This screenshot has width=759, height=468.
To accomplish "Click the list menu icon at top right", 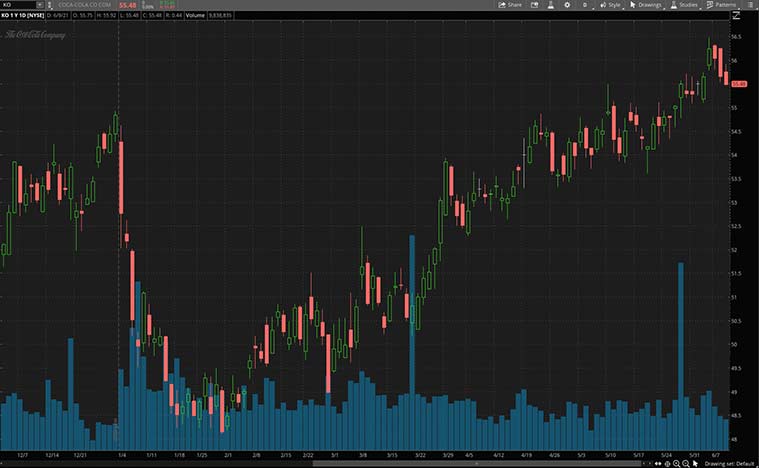I will [x=752, y=5].
